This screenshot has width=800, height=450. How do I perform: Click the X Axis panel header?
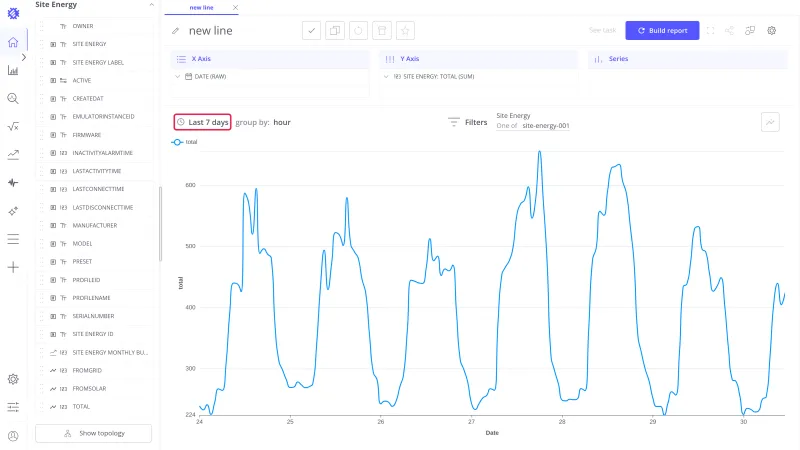pos(270,59)
